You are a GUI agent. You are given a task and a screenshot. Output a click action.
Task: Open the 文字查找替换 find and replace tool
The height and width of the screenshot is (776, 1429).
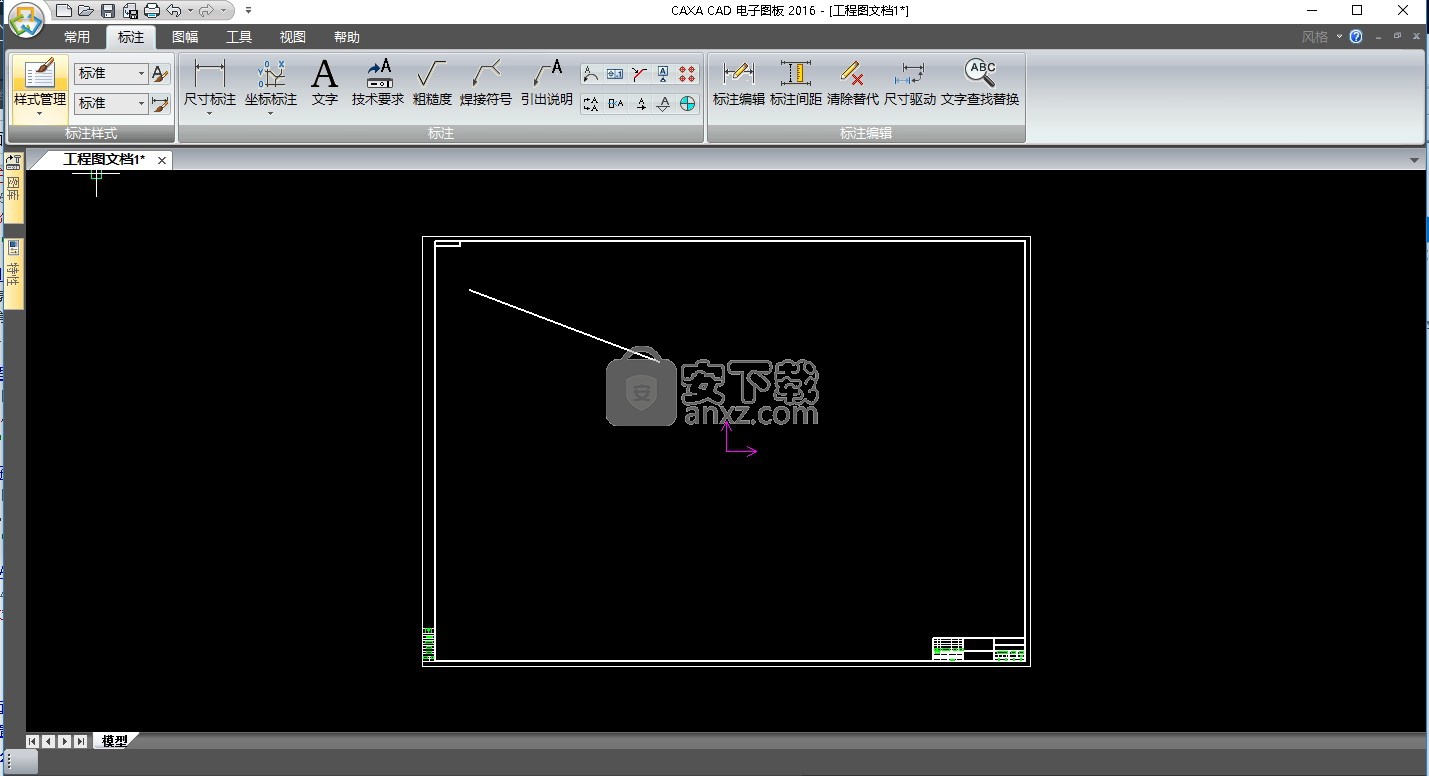pos(980,82)
